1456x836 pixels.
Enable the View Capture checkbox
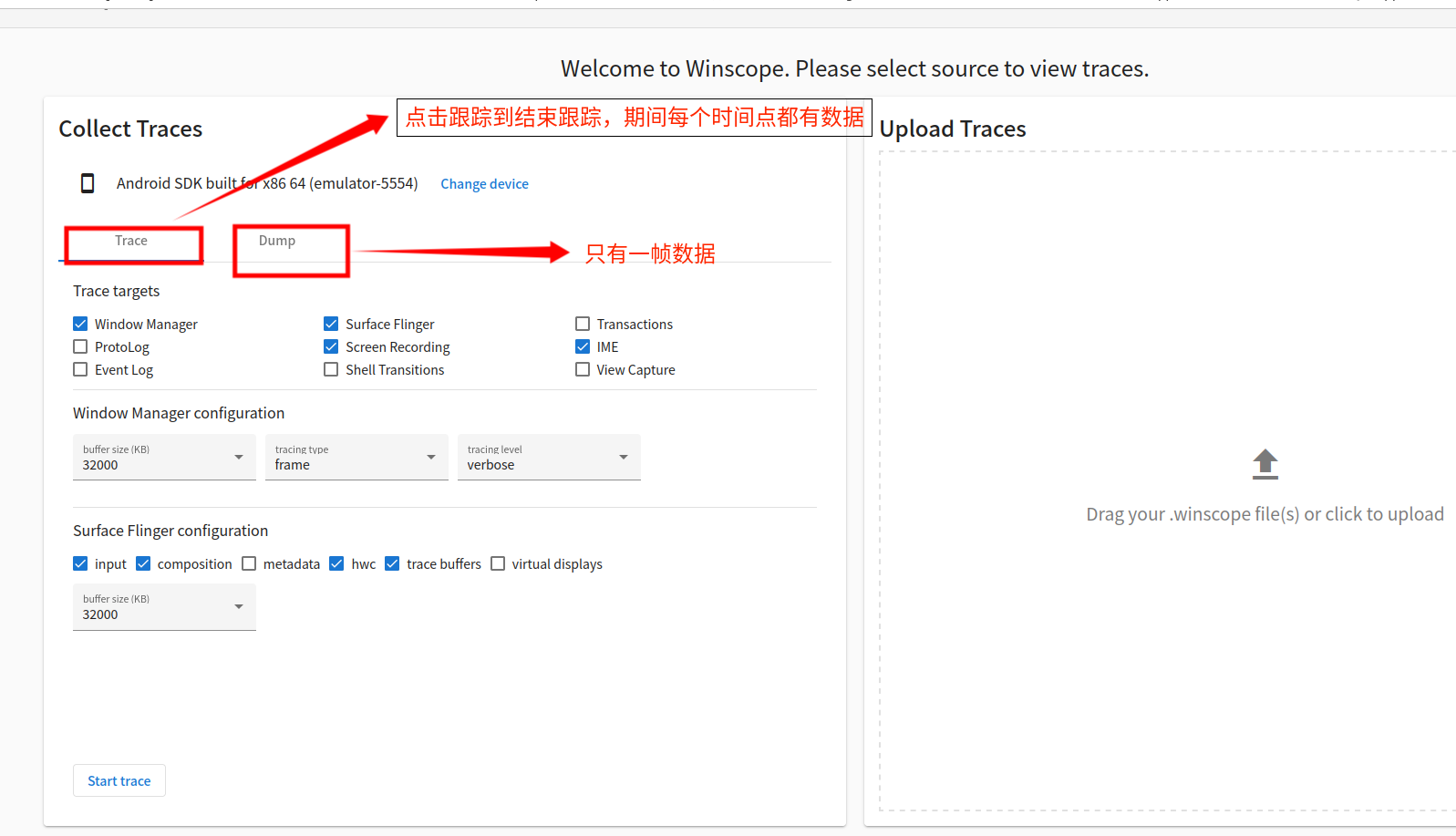coord(583,369)
